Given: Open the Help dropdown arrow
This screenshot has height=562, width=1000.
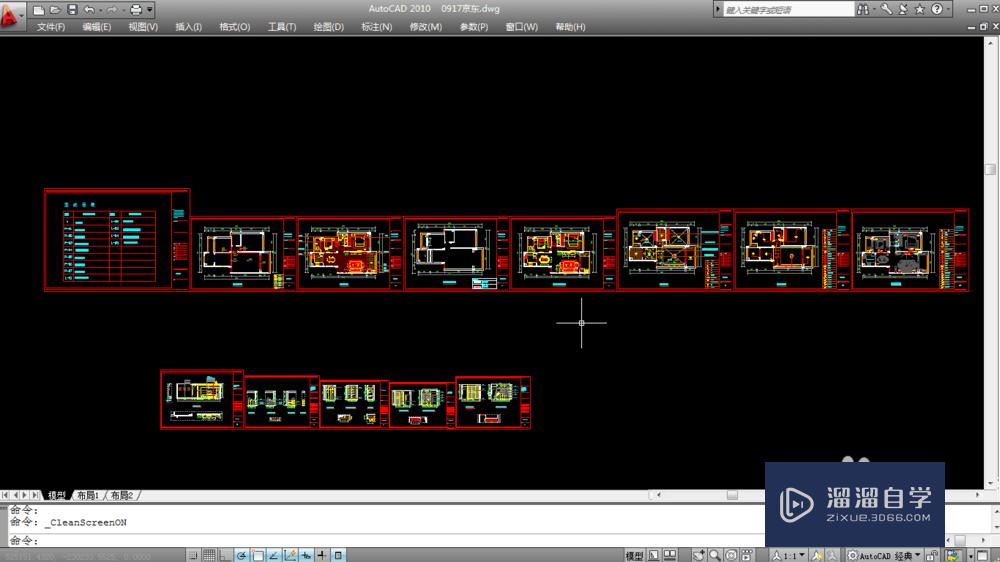Looking at the screenshot, I should coord(948,10).
